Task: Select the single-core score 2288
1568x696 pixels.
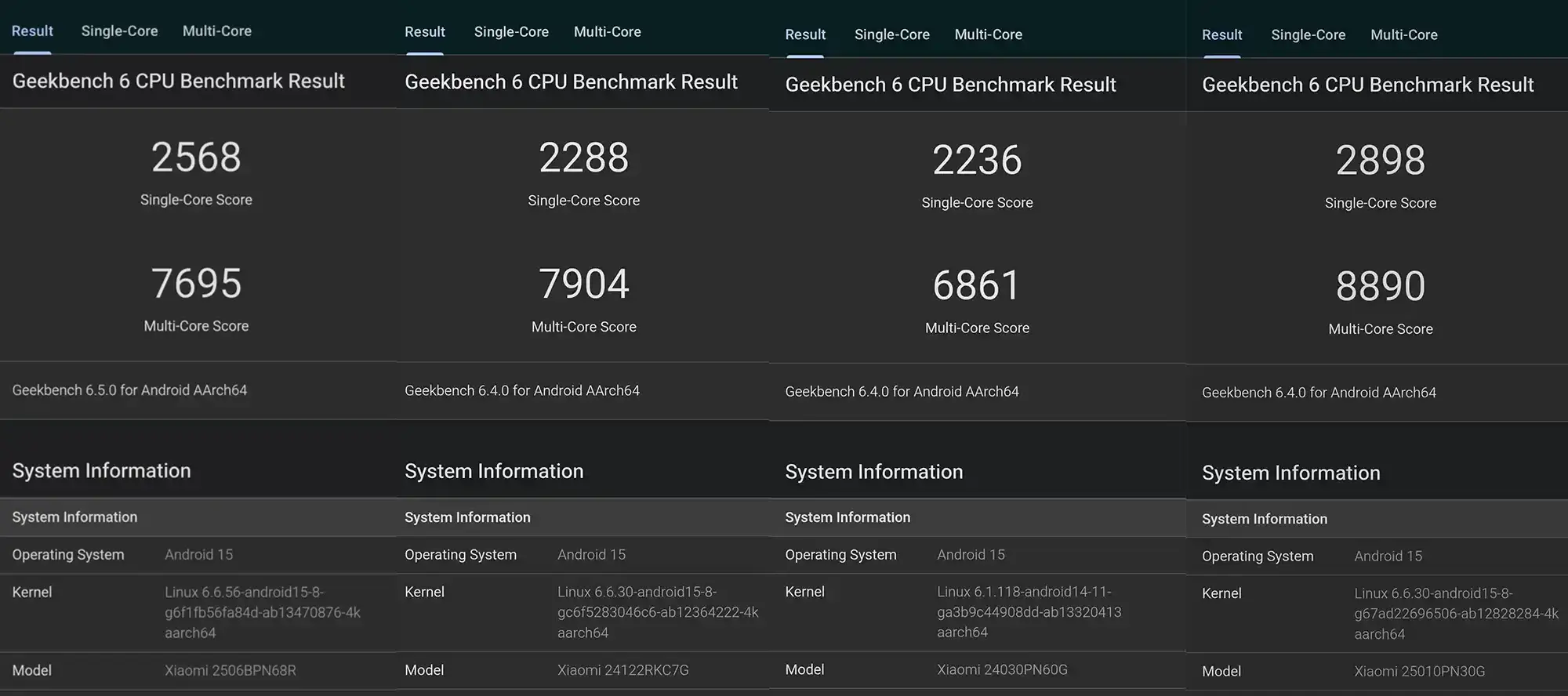Action: (584, 158)
